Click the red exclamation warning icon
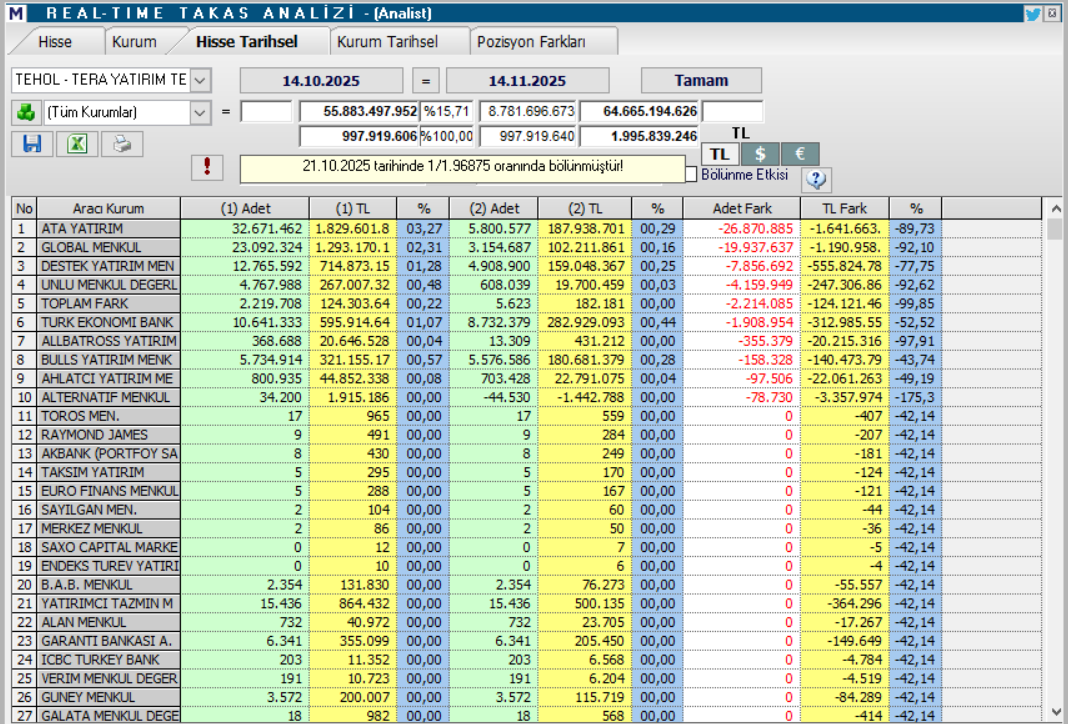Image resolution: width=1068 pixels, height=724 pixels. click(206, 167)
